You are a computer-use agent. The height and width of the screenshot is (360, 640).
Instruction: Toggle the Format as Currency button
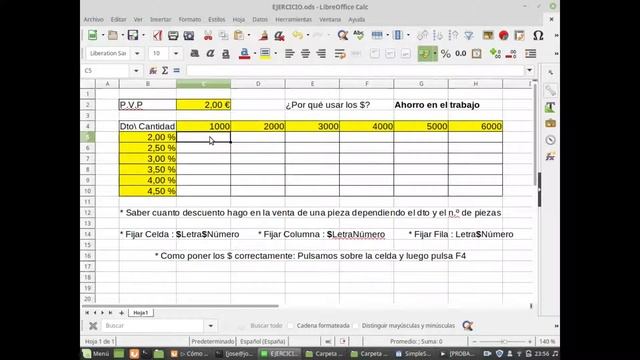[x=424, y=53]
